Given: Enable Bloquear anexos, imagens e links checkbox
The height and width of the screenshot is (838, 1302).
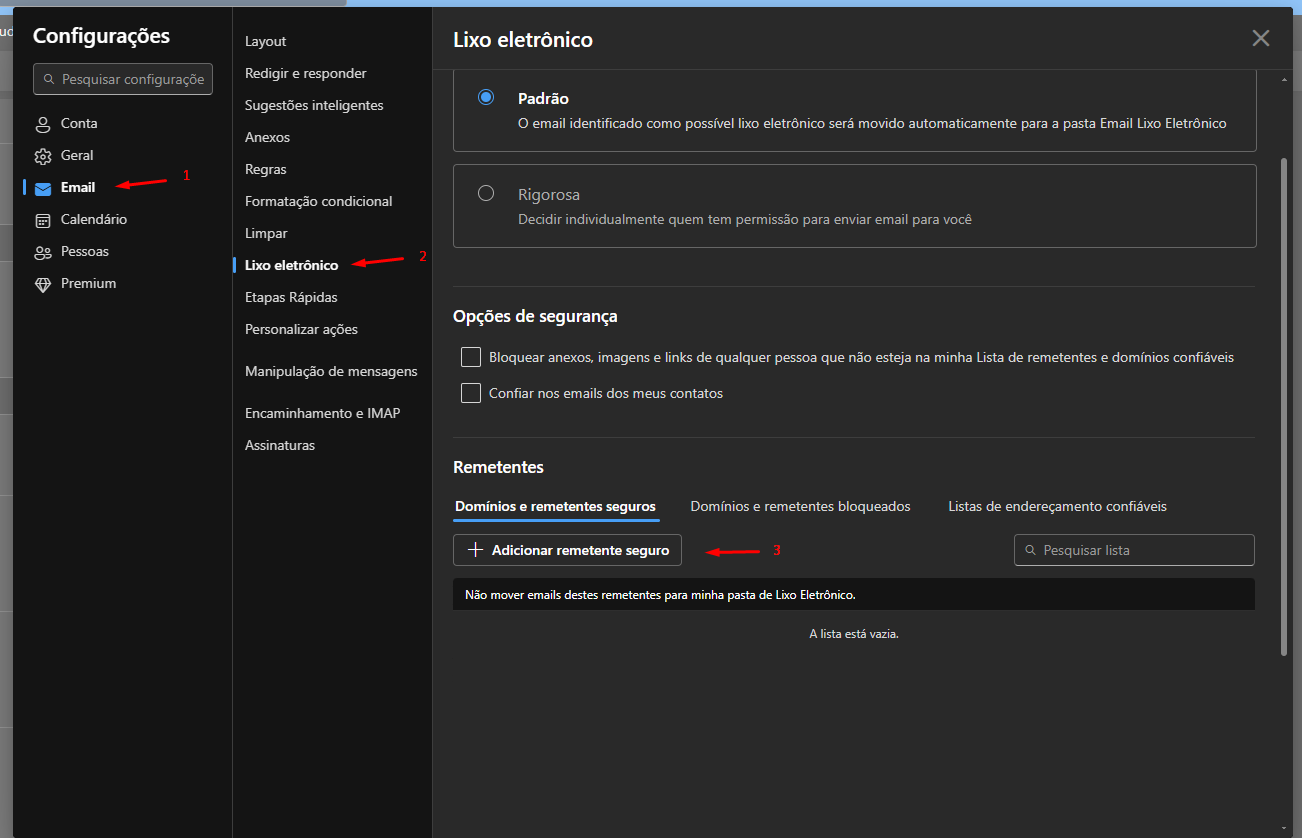Looking at the screenshot, I should pyautogui.click(x=471, y=357).
